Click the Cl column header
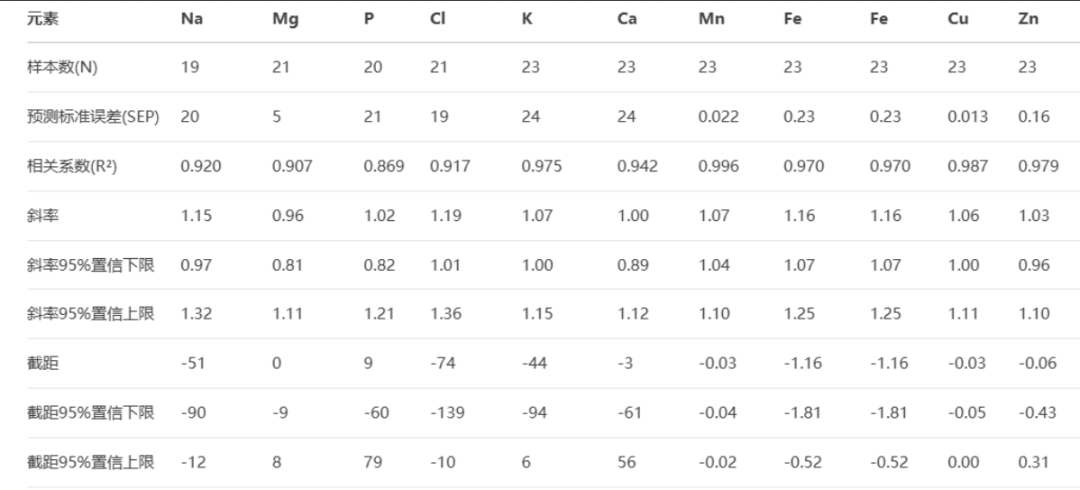The height and width of the screenshot is (490, 1080). coord(438,19)
